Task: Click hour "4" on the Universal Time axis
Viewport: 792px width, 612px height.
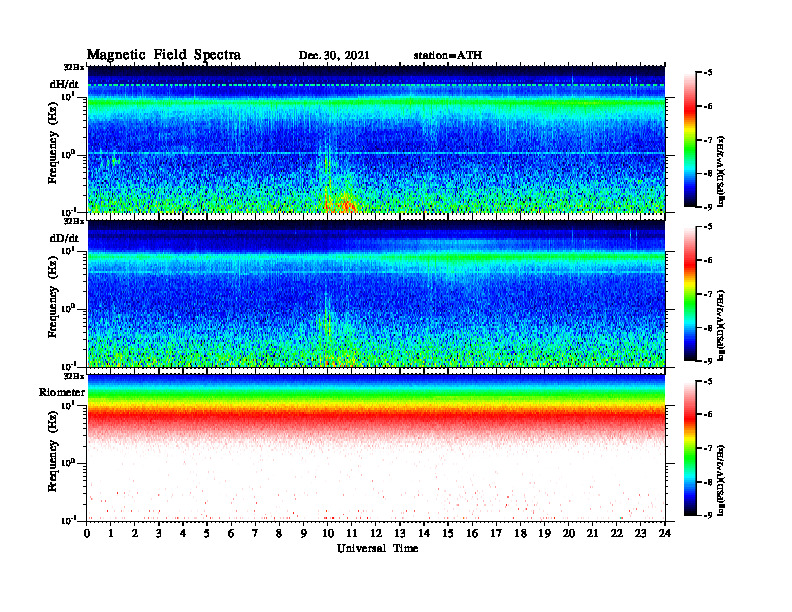Action: [x=183, y=533]
